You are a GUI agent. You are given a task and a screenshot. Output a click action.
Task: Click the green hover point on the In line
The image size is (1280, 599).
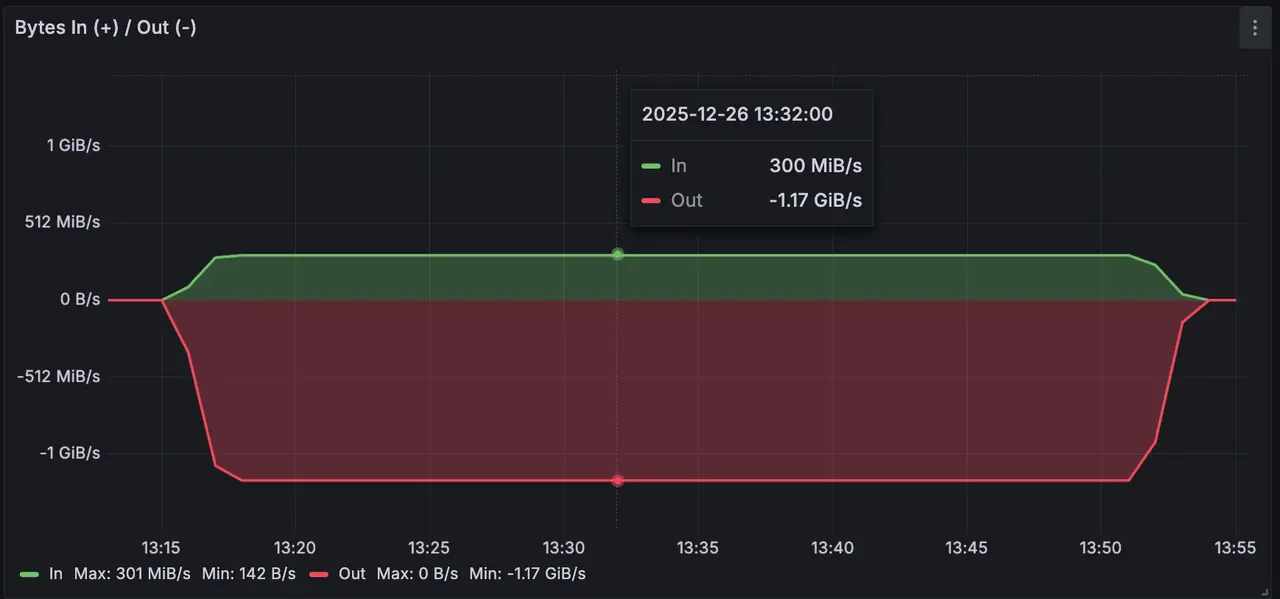618,254
